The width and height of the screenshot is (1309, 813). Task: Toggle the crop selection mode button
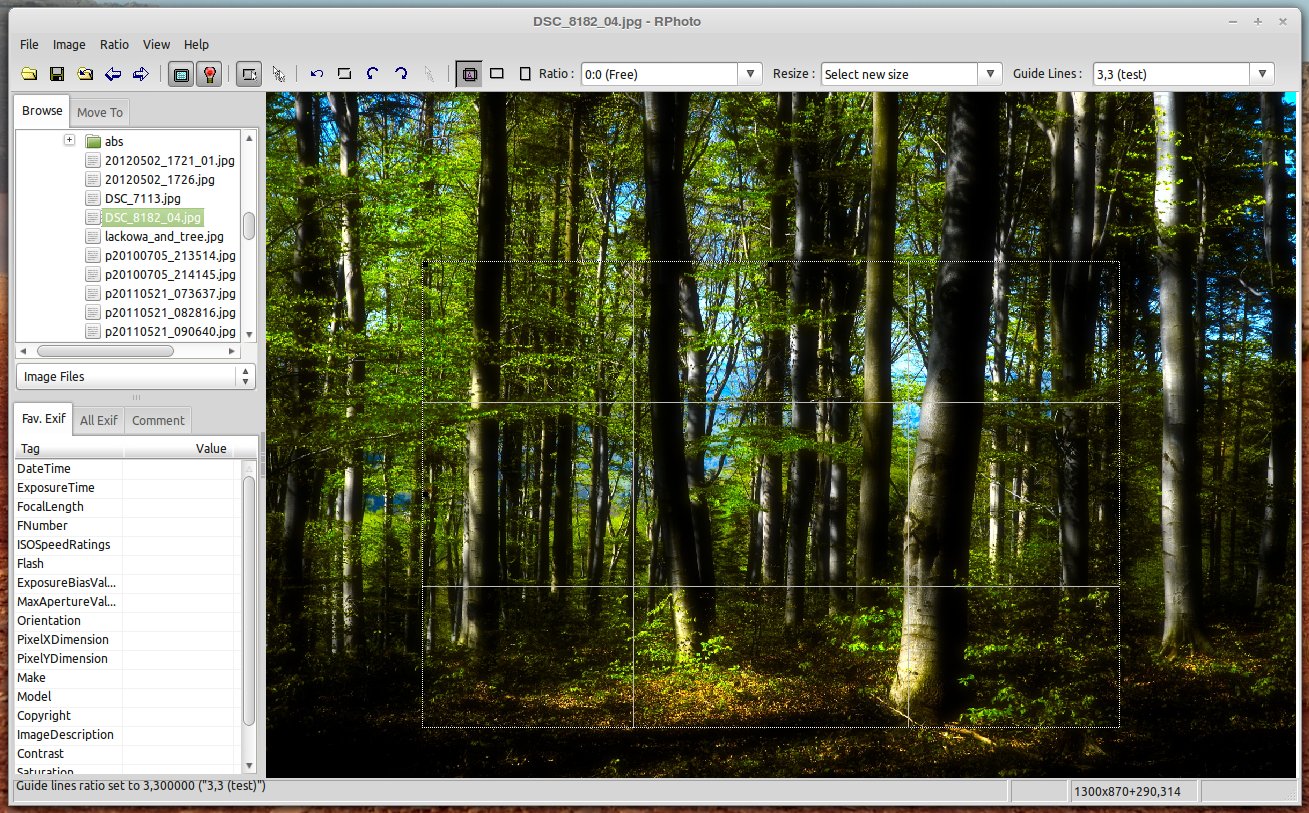click(x=249, y=74)
